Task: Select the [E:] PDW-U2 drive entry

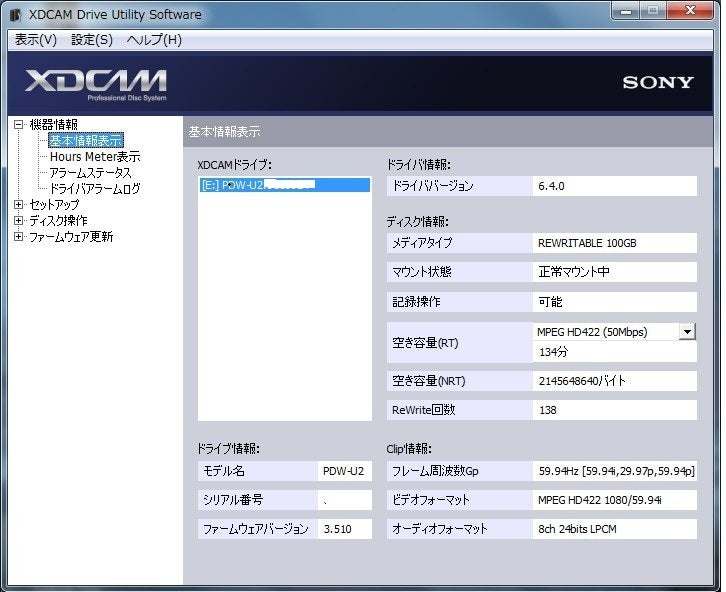Action: click(285, 185)
